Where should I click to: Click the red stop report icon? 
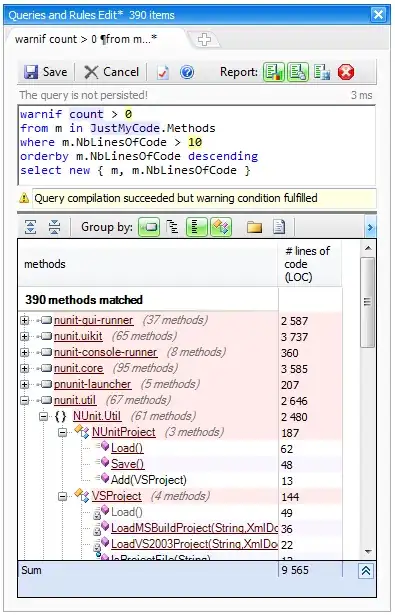point(346,72)
